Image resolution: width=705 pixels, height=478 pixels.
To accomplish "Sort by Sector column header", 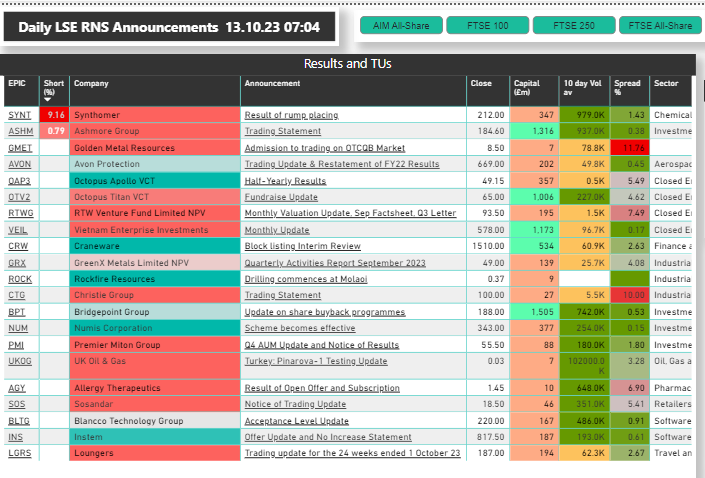I will tap(666, 83).
